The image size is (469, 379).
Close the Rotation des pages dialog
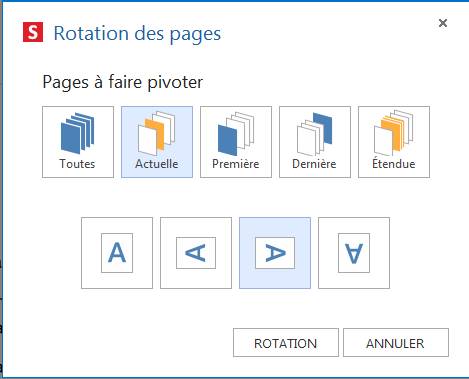click(443, 23)
